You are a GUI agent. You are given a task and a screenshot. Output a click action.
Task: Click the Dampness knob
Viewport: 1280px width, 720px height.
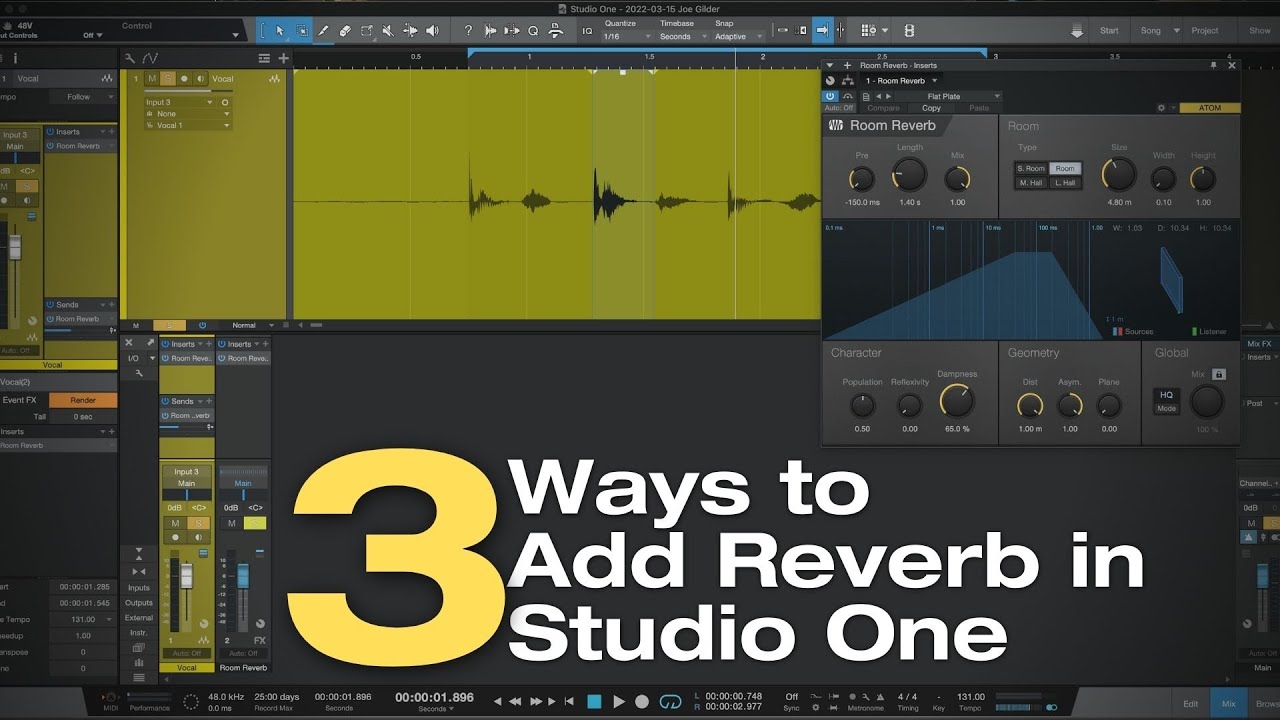pos(957,402)
